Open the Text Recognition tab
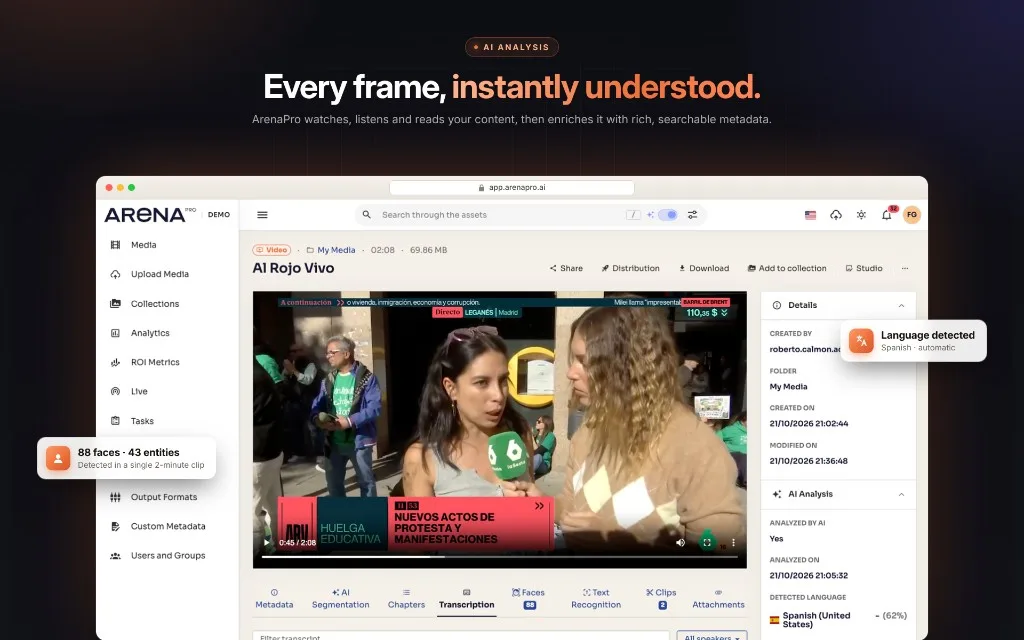Image resolution: width=1024 pixels, height=640 pixels. point(596,599)
